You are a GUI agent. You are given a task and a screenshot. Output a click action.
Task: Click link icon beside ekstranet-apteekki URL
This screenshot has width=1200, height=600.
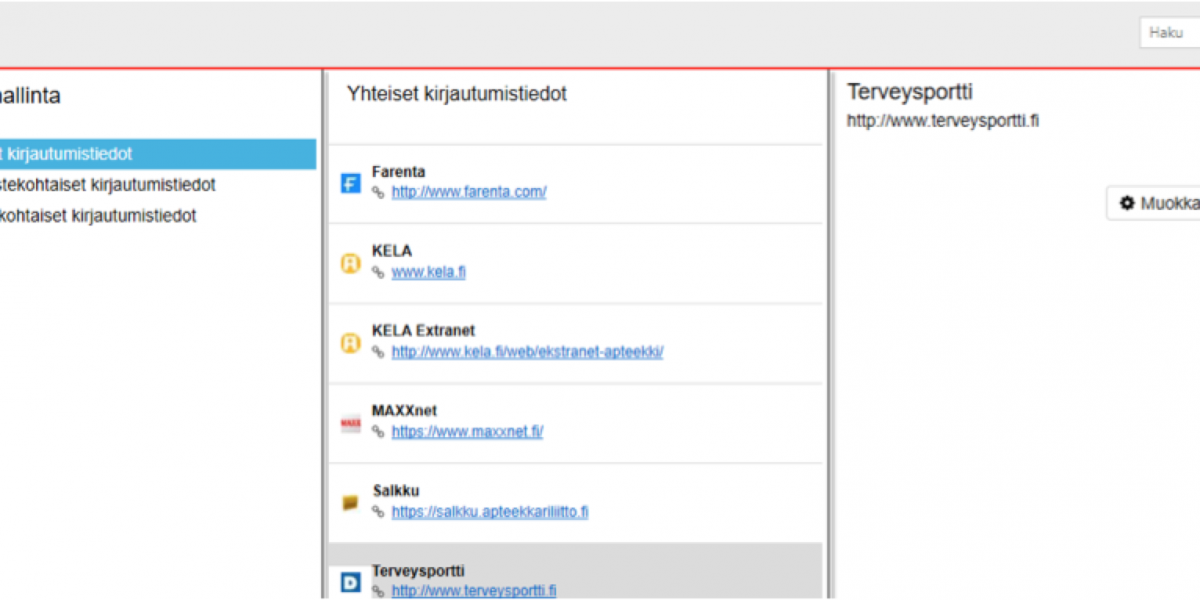pos(378,352)
